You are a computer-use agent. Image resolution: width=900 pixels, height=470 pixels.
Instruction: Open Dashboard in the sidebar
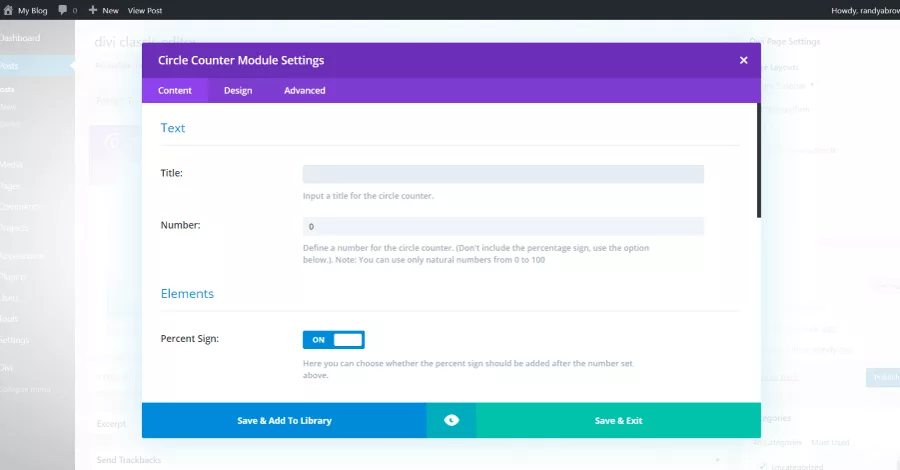click(x=20, y=38)
